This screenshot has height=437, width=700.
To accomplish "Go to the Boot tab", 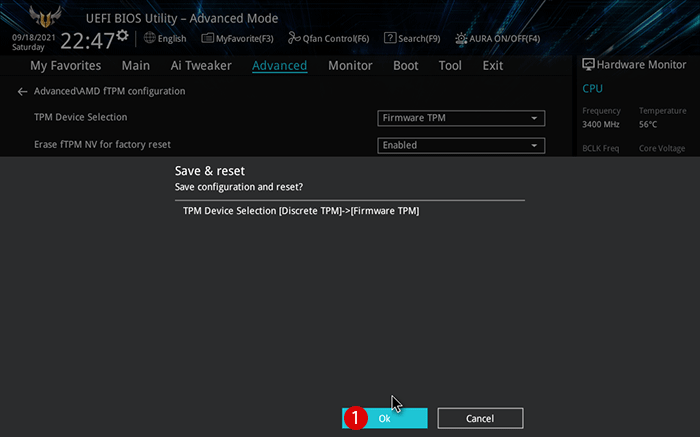I will click(x=405, y=66).
